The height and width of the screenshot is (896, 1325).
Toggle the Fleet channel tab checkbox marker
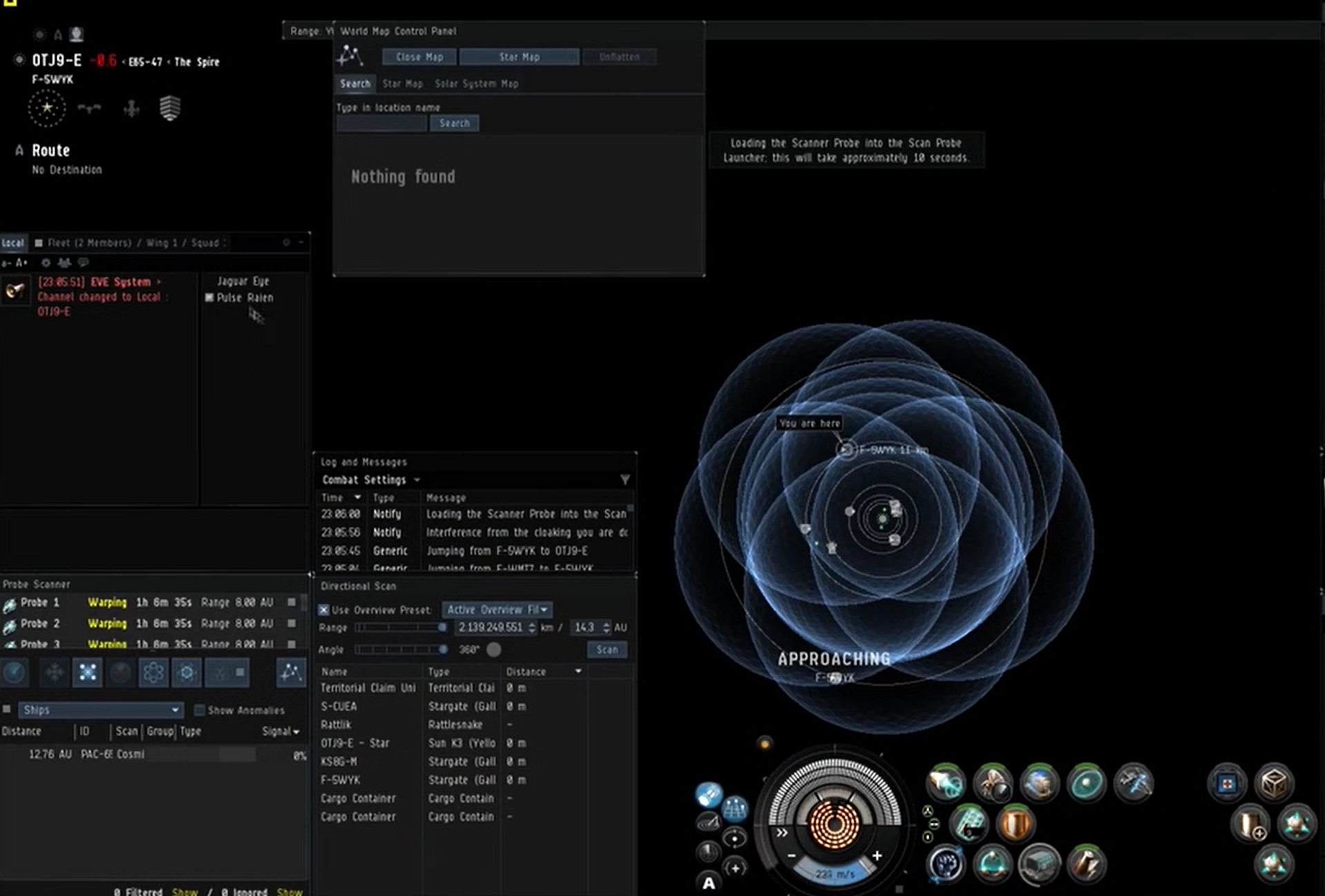tap(39, 243)
